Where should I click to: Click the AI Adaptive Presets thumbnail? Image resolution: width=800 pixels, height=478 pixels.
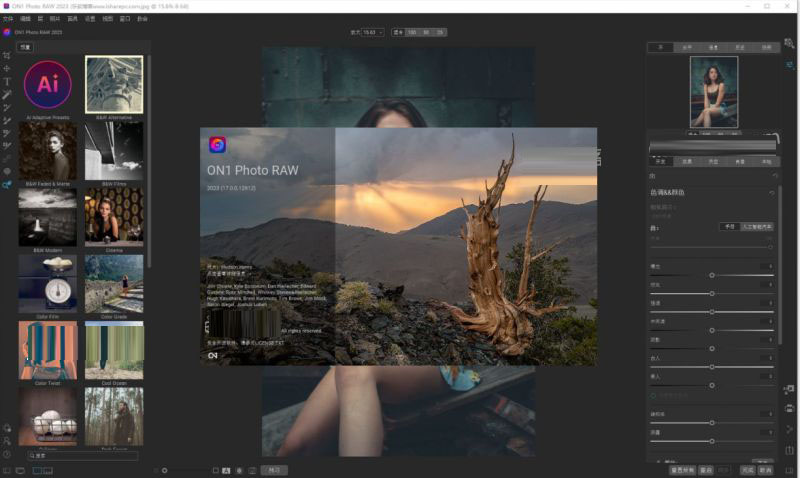tap(47, 84)
